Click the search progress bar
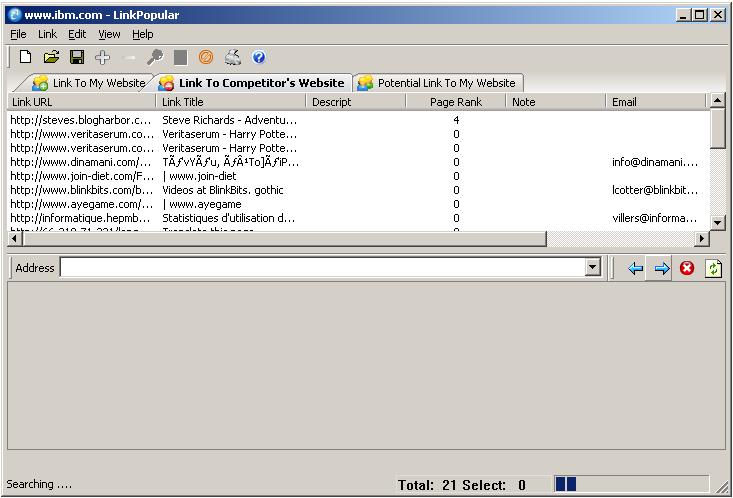733x498 pixels. pyautogui.click(x=631, y=484)
